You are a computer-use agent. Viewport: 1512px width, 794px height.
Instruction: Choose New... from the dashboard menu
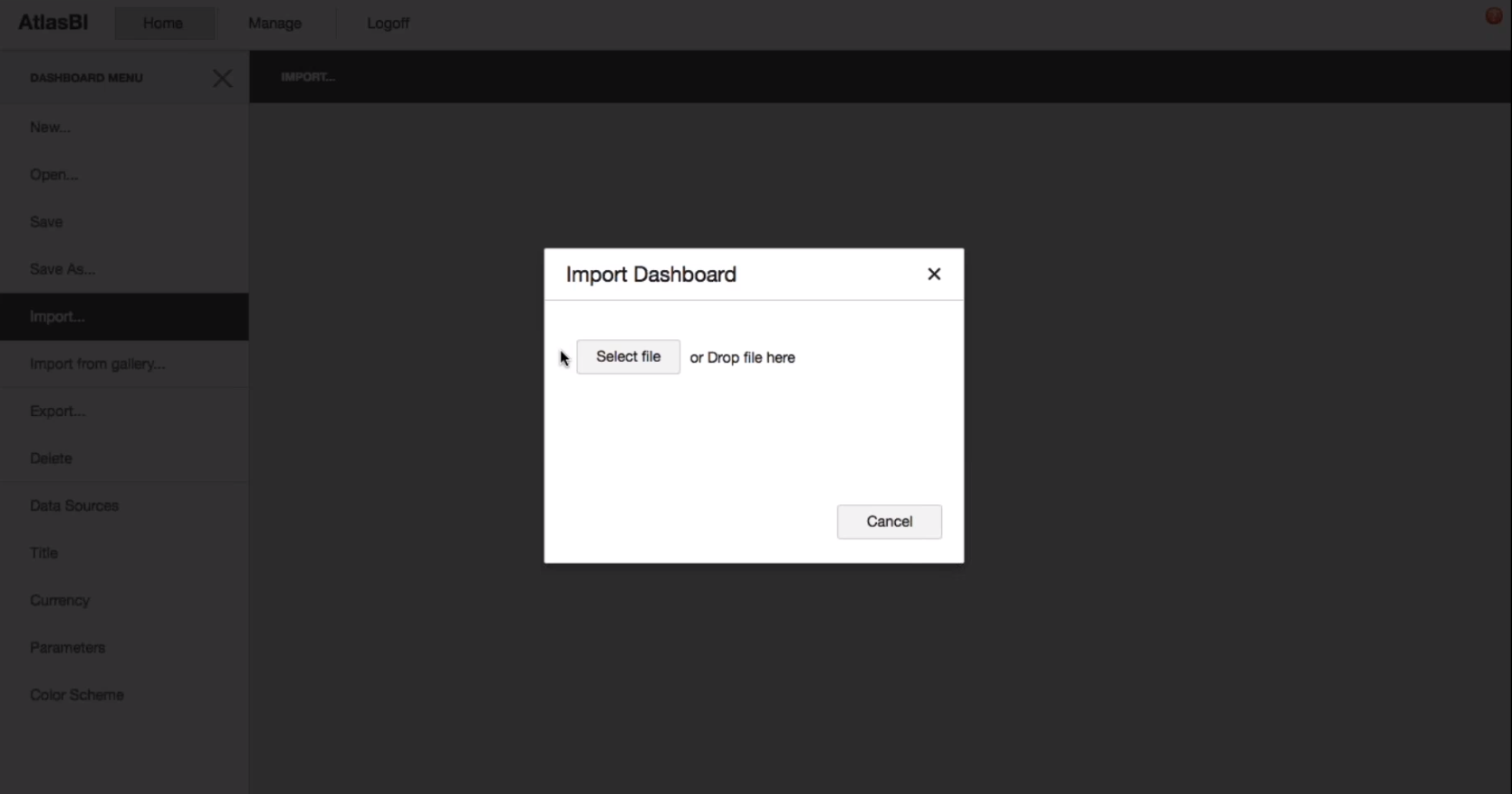click(x=51, y=128)
